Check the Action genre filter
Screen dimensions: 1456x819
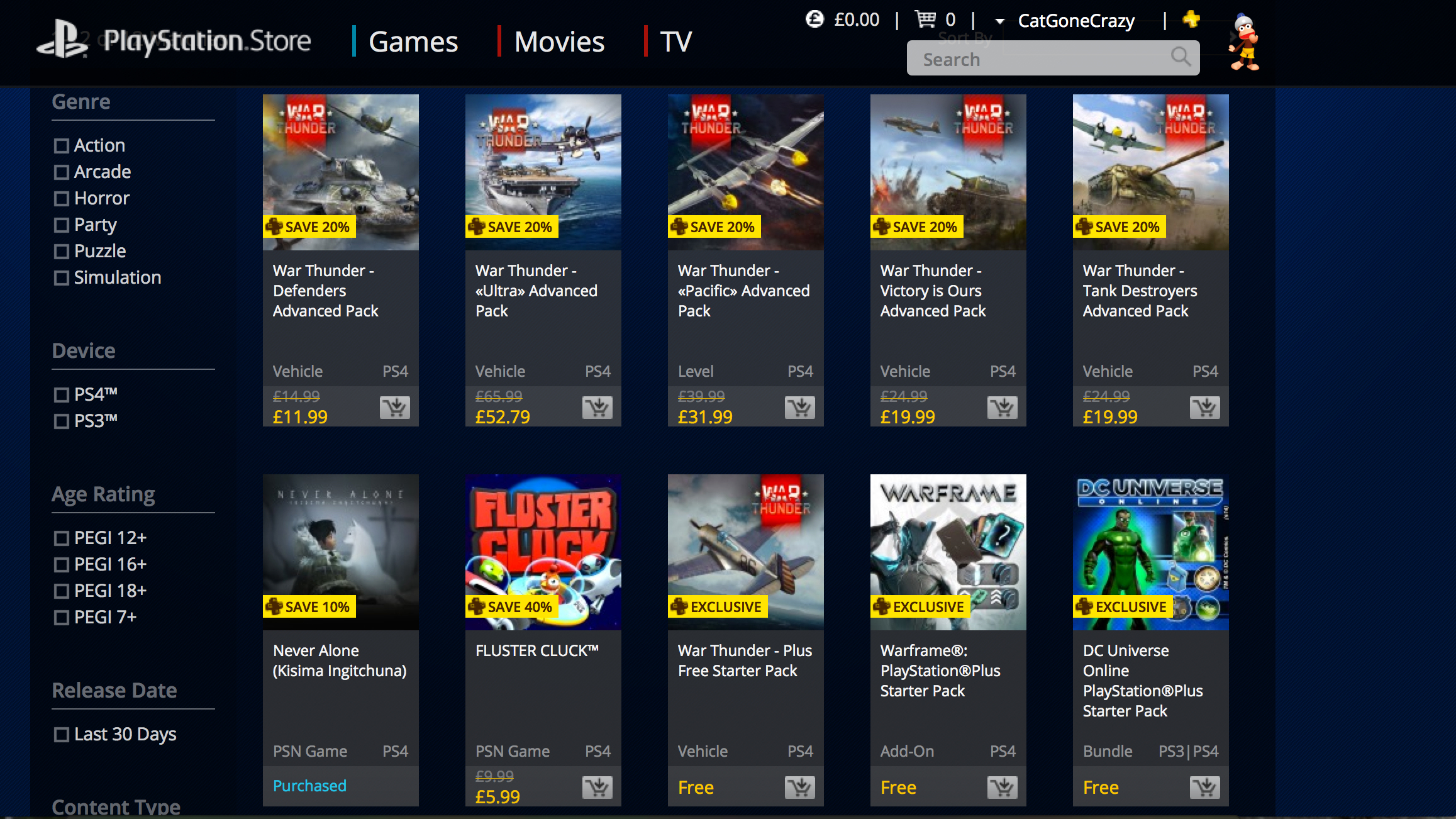[x=61, y=146]
